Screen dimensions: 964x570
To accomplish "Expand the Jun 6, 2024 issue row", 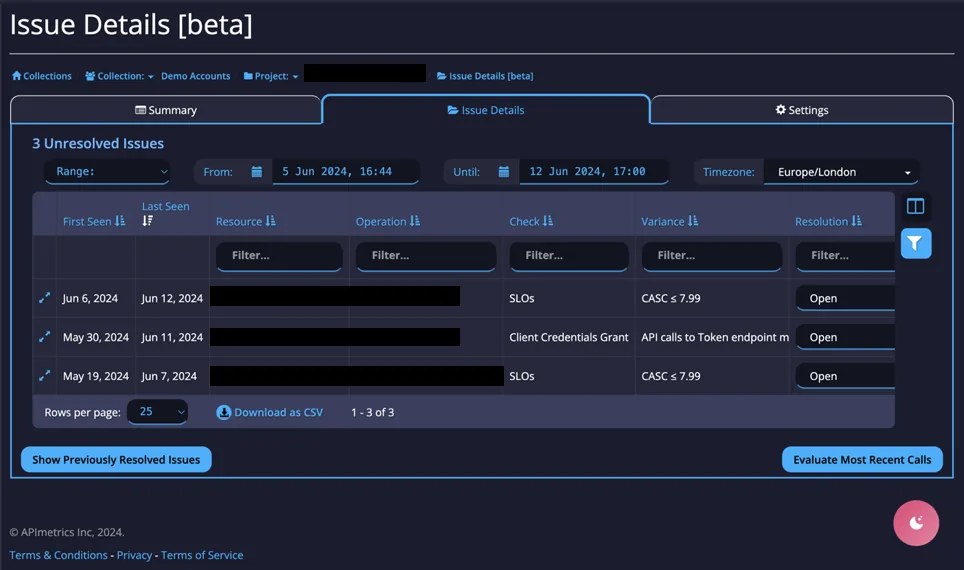I will click(x=44, y=298).
